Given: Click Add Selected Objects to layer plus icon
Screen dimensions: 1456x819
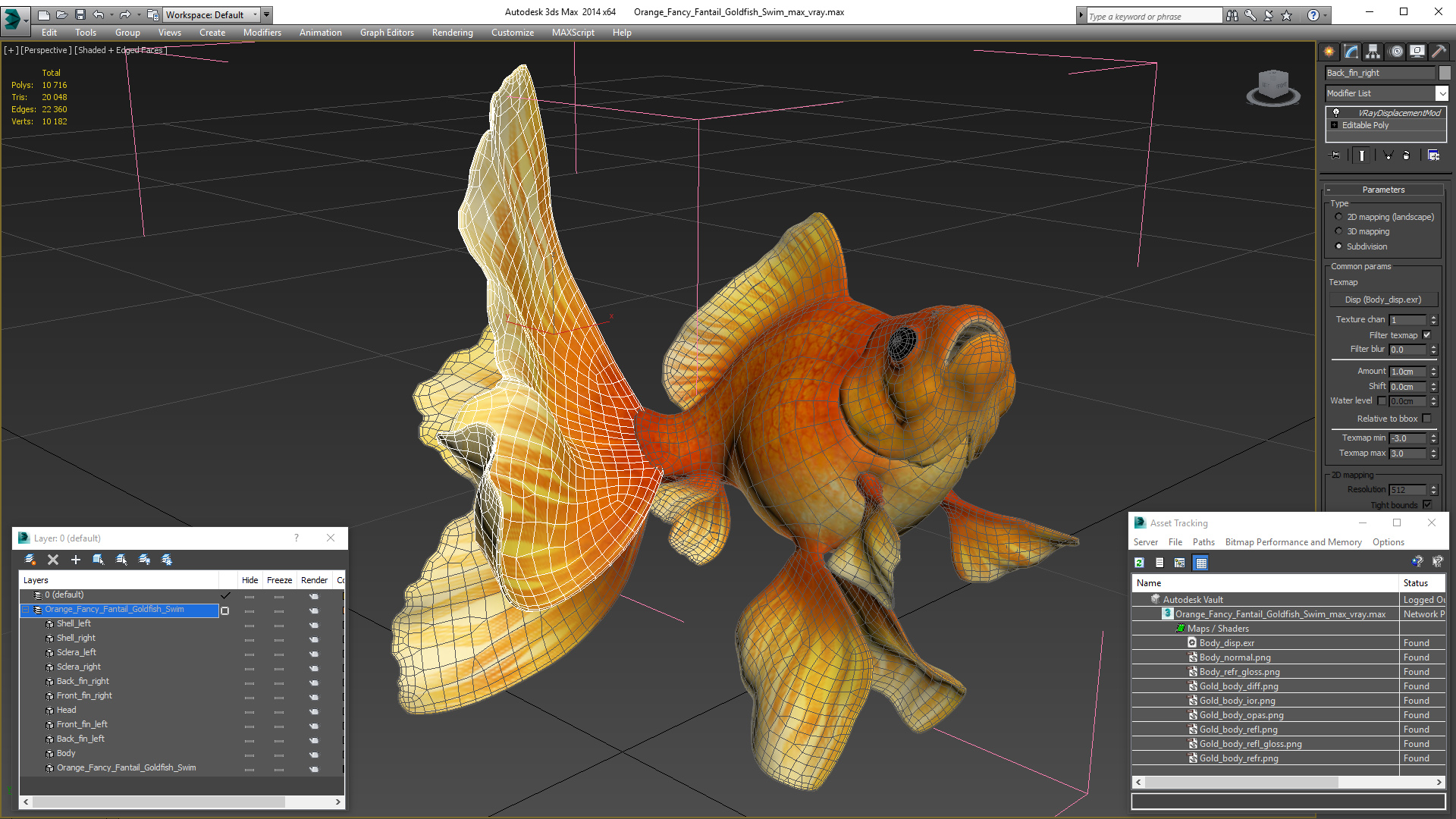Looking at the screenshot, I should [75, 560].
